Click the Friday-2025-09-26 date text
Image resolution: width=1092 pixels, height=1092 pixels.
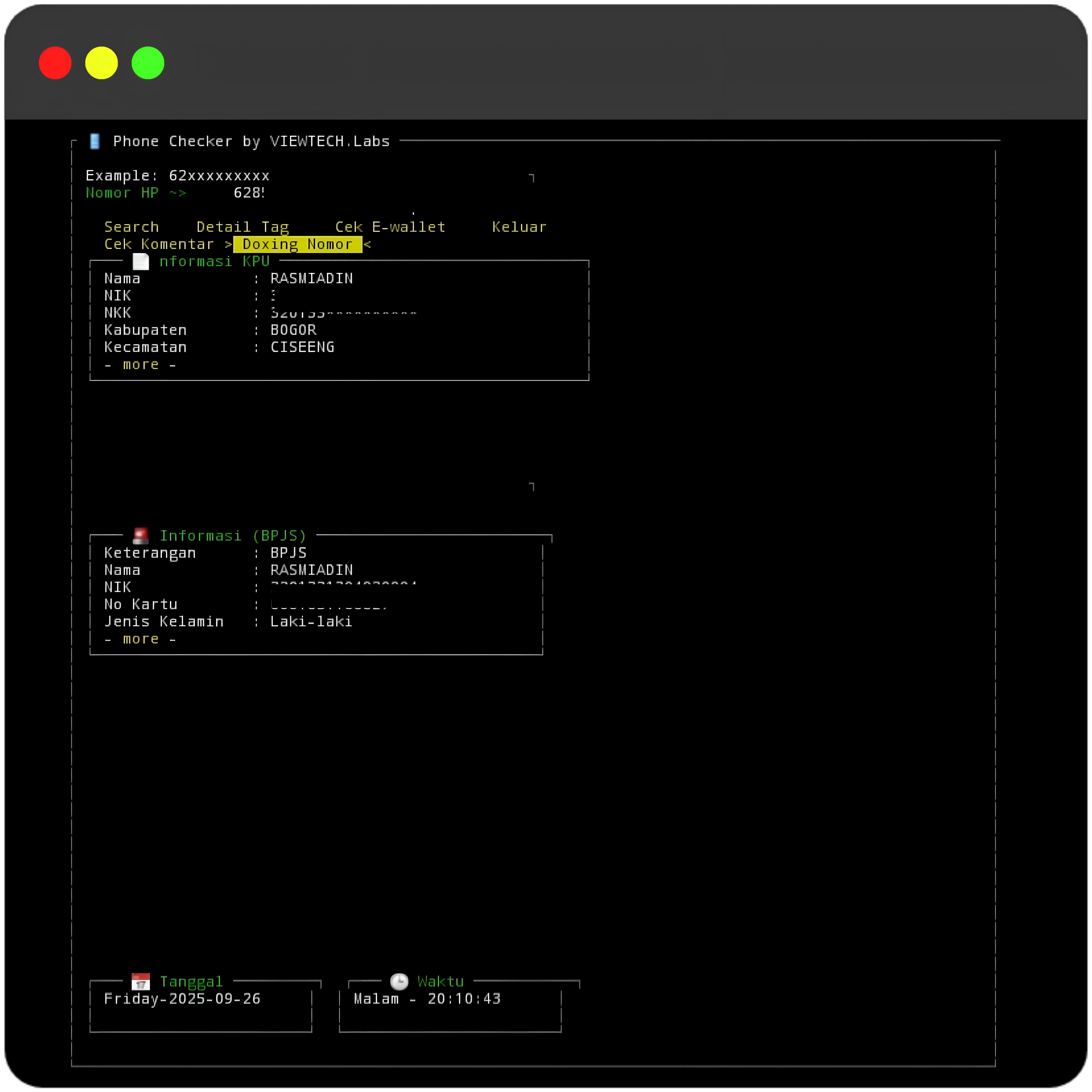point(182,999)
